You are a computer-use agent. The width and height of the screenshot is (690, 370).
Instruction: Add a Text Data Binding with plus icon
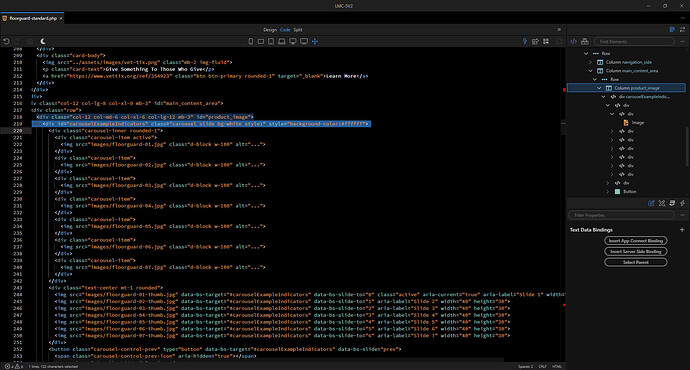pyautogui.click(x=682, y=230)
